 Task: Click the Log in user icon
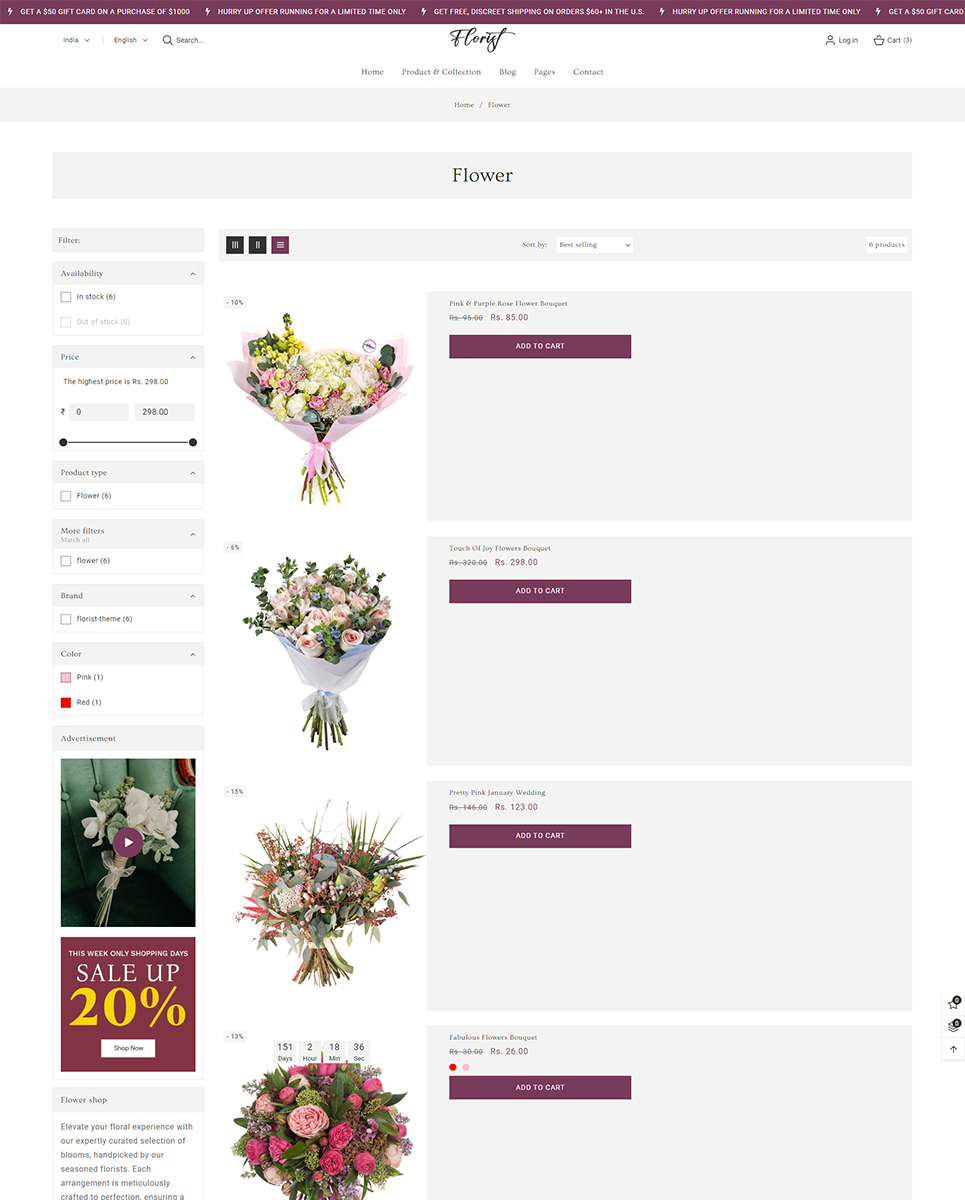(830, 40)
